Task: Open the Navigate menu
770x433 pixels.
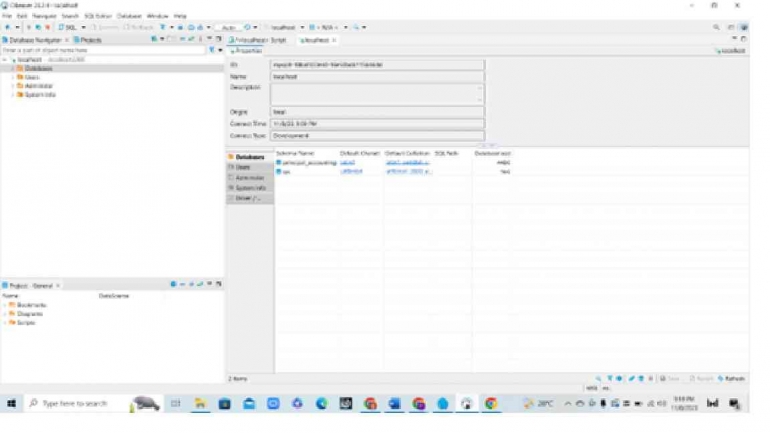Action: pos(44,16)
